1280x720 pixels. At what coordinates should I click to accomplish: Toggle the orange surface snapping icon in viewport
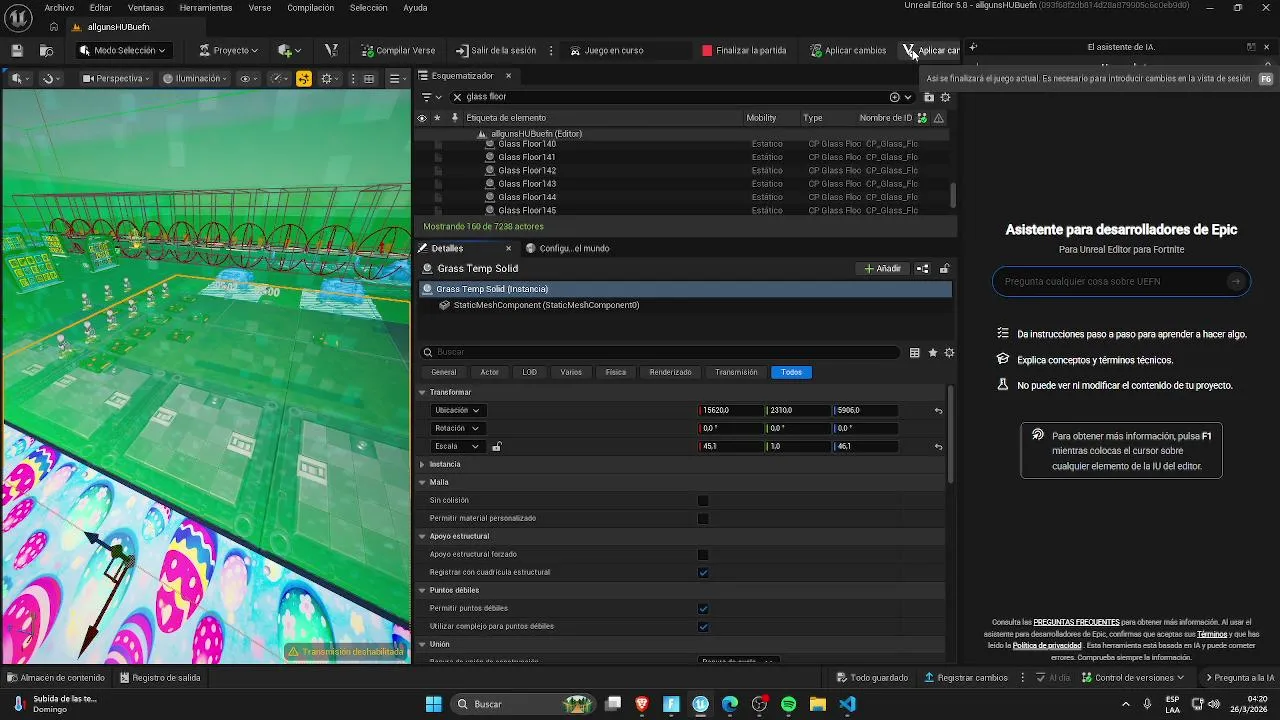(x=303, y=78)
